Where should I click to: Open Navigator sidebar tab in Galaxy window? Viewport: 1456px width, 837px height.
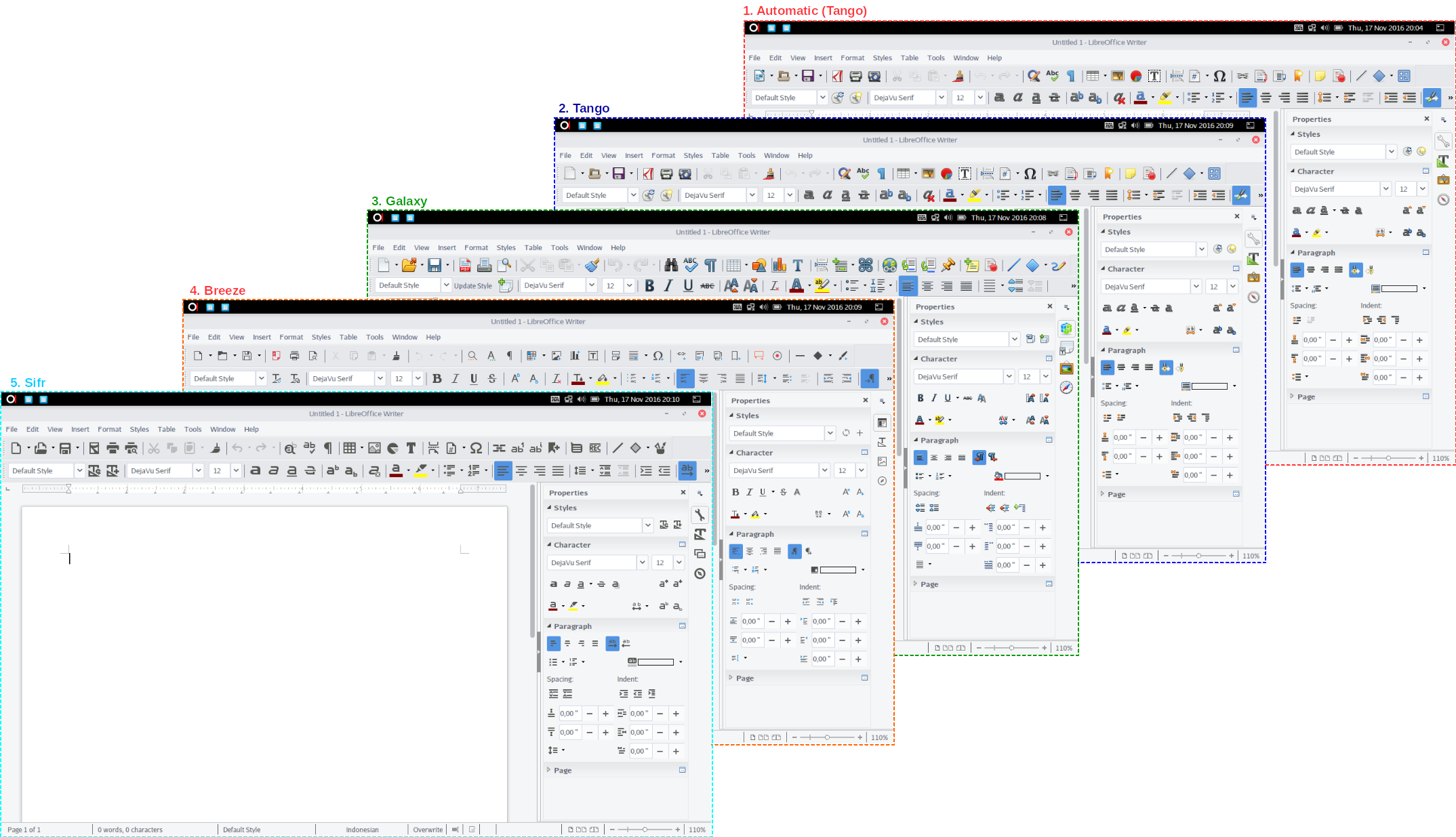click(1066, 387)
